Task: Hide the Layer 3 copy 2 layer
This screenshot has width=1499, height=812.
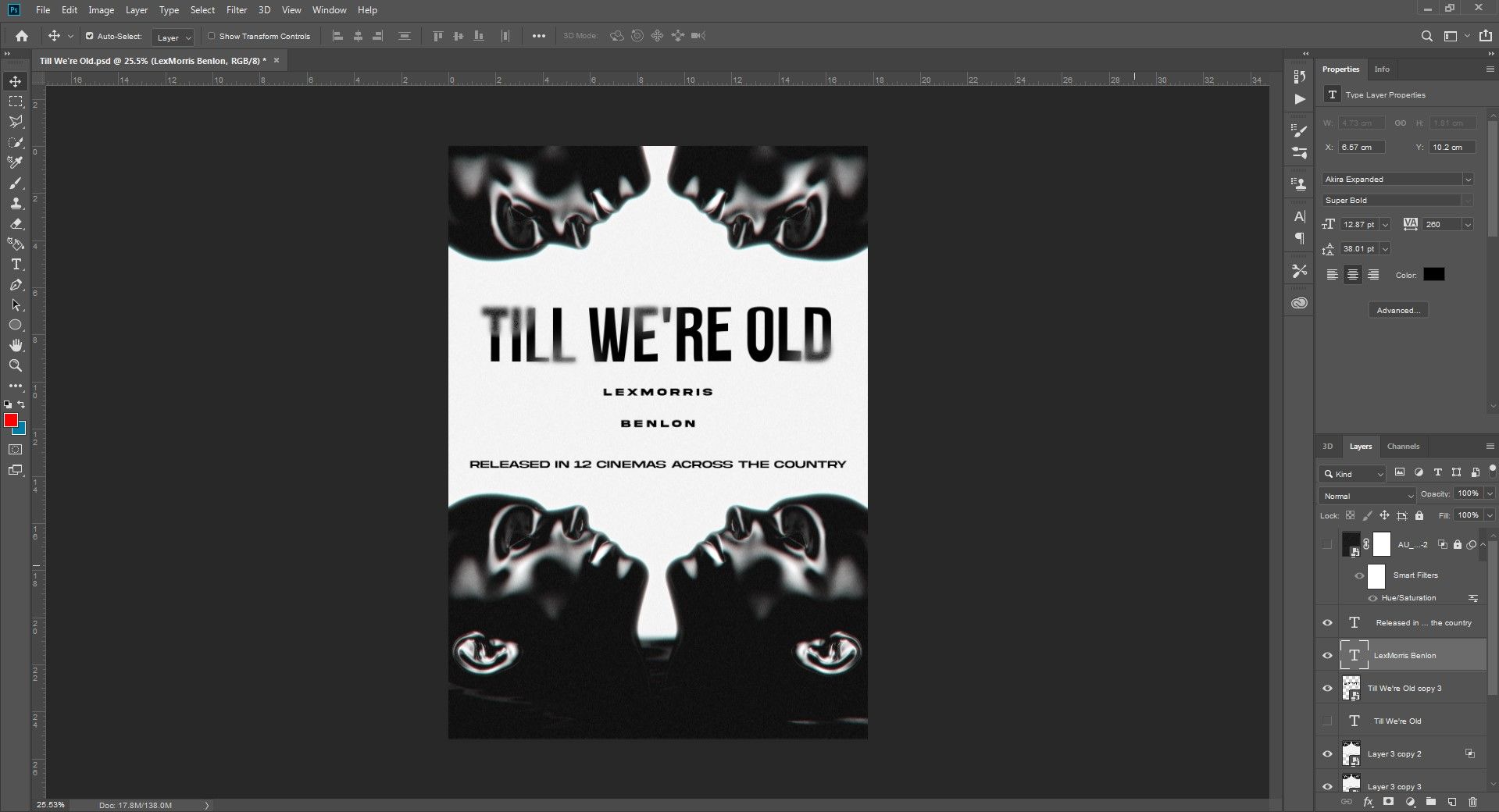Action: click(x=1327, y=754)
